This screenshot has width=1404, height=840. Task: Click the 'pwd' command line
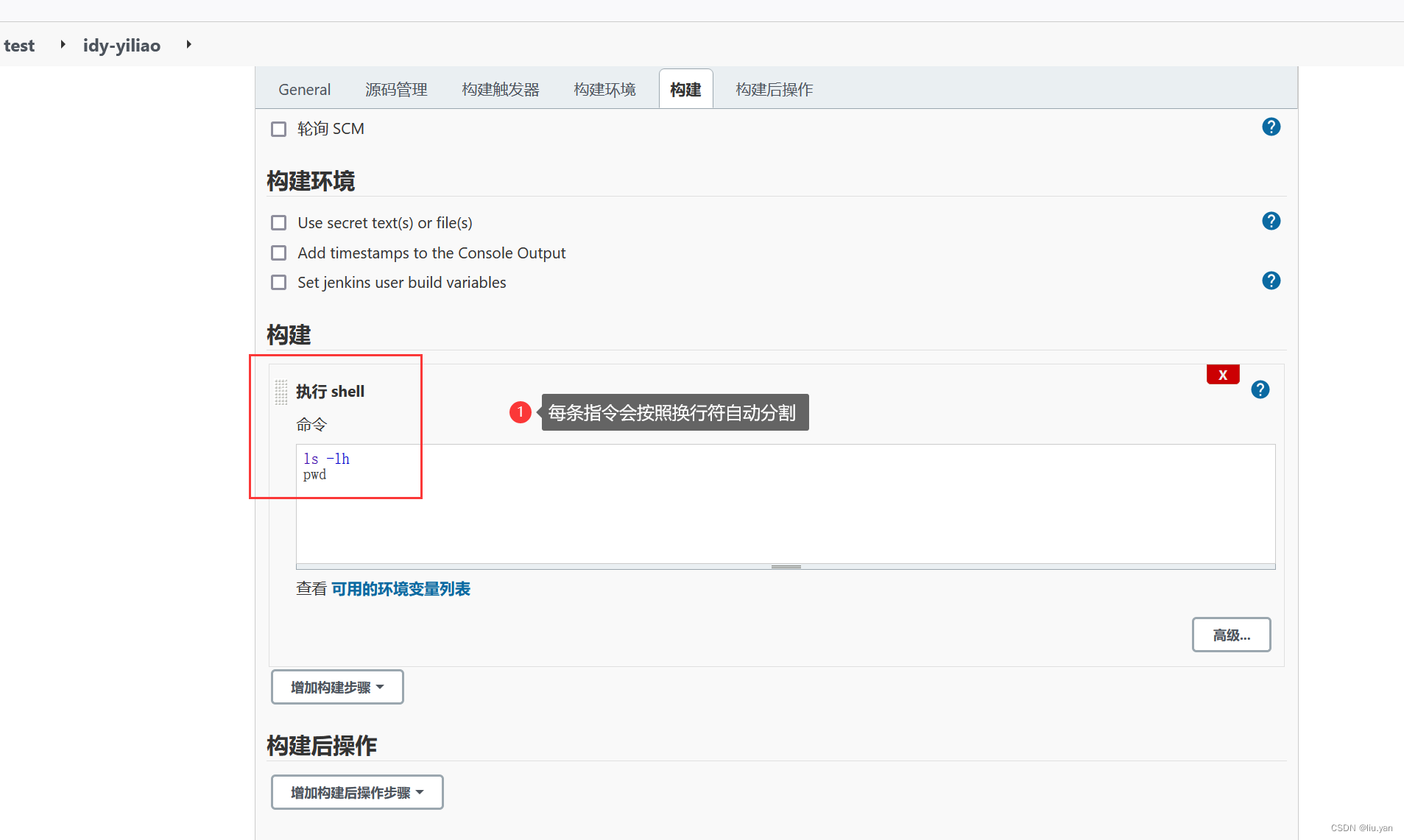(x=314, y=475)
